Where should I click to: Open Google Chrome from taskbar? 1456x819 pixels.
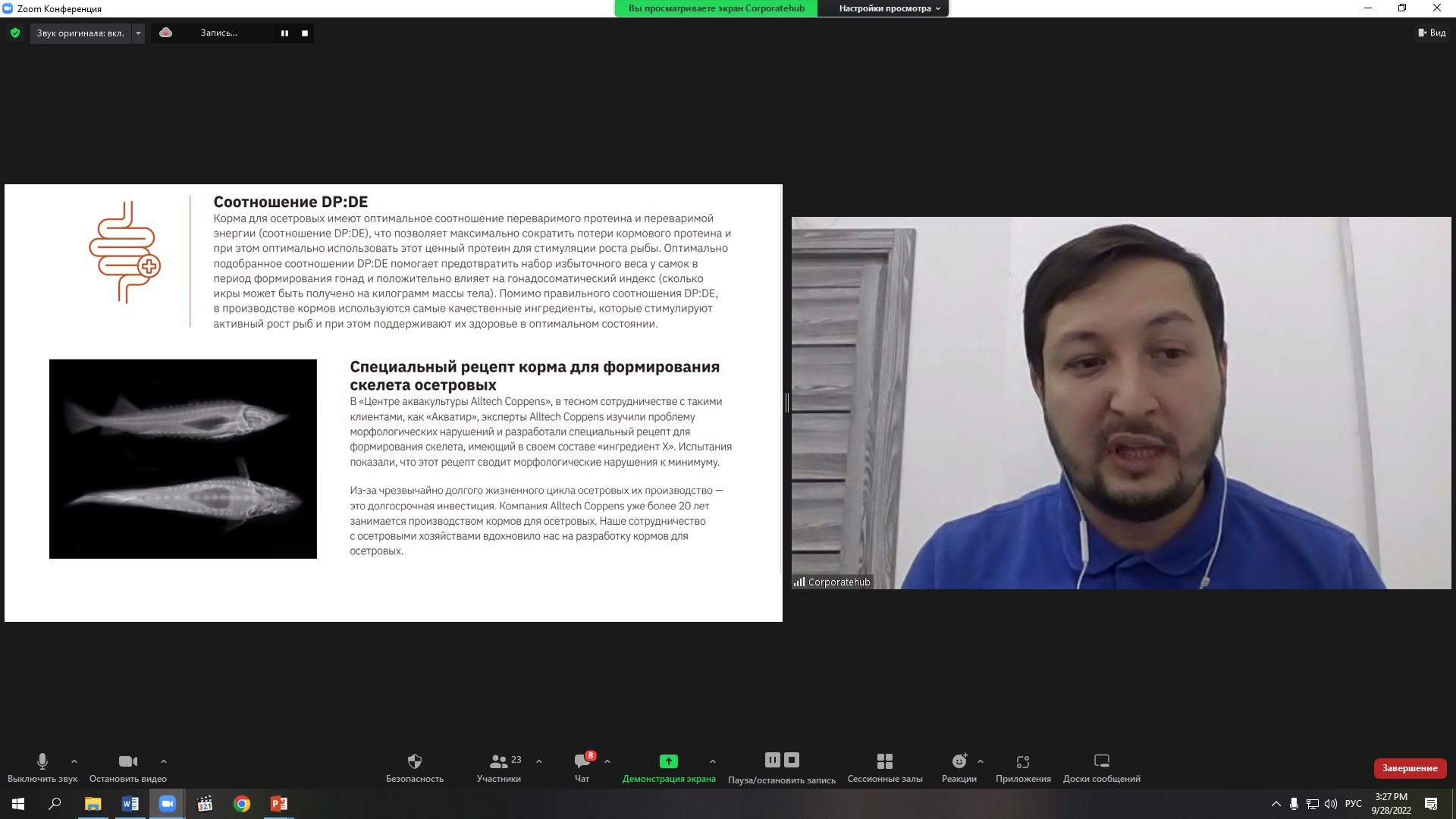click(242, 804)
